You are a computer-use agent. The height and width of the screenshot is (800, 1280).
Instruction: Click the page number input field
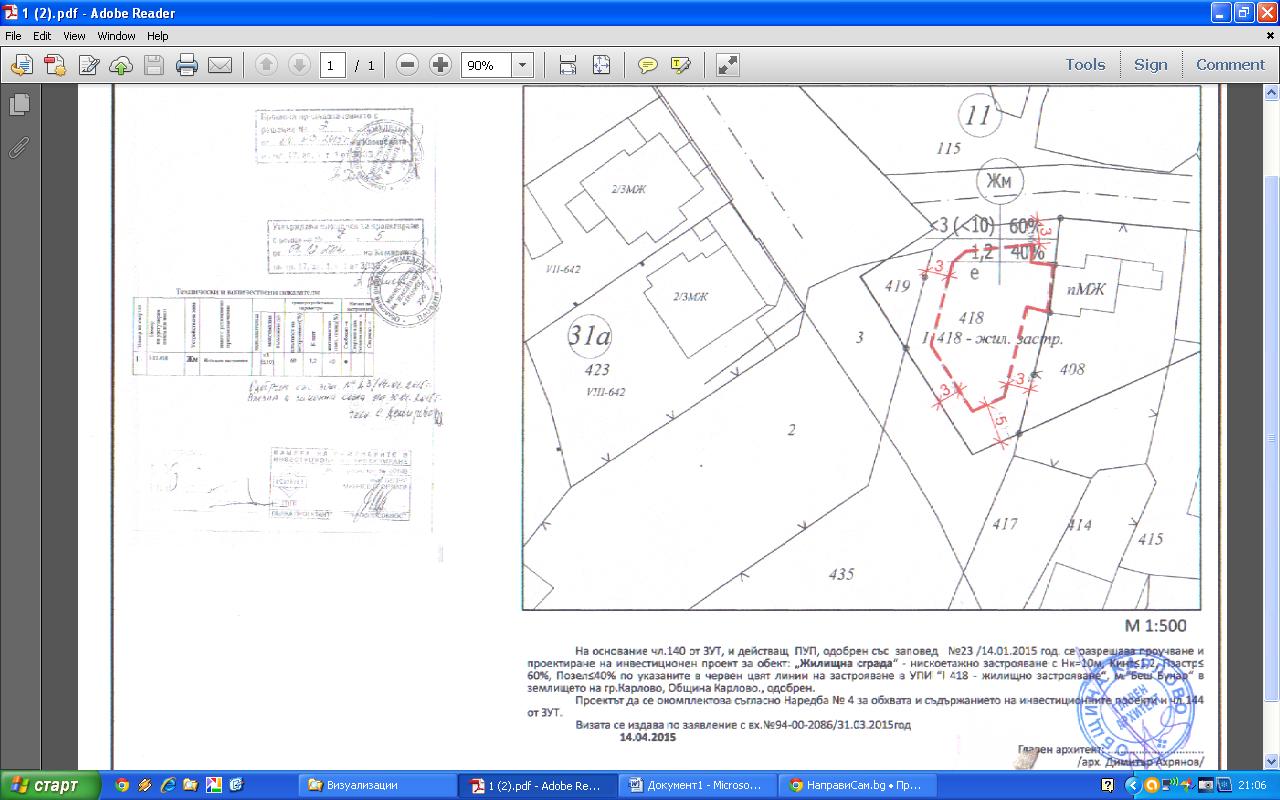click(332, 66)
